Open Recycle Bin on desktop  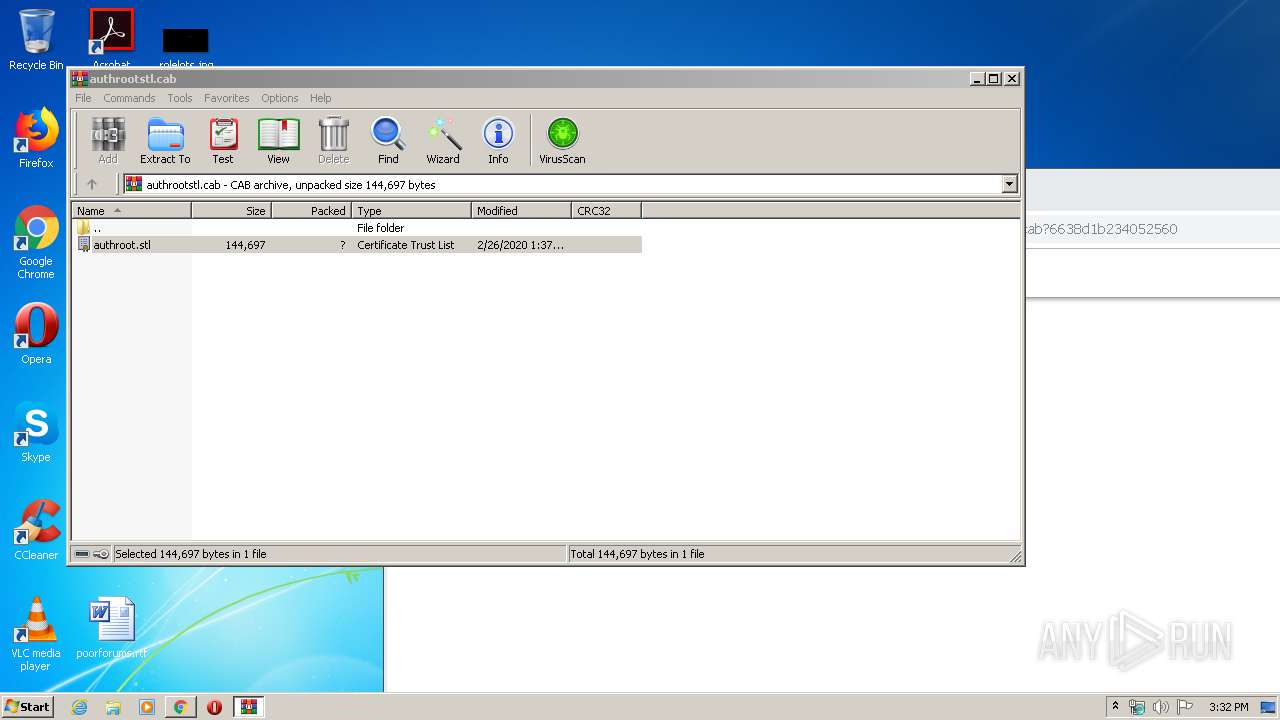tap(36, 40)
